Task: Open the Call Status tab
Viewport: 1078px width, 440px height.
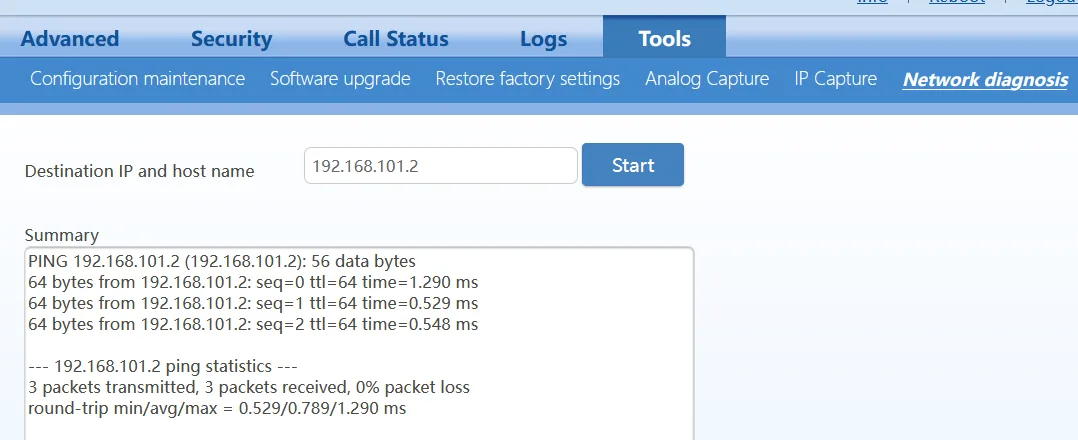Action: (396, 38)
